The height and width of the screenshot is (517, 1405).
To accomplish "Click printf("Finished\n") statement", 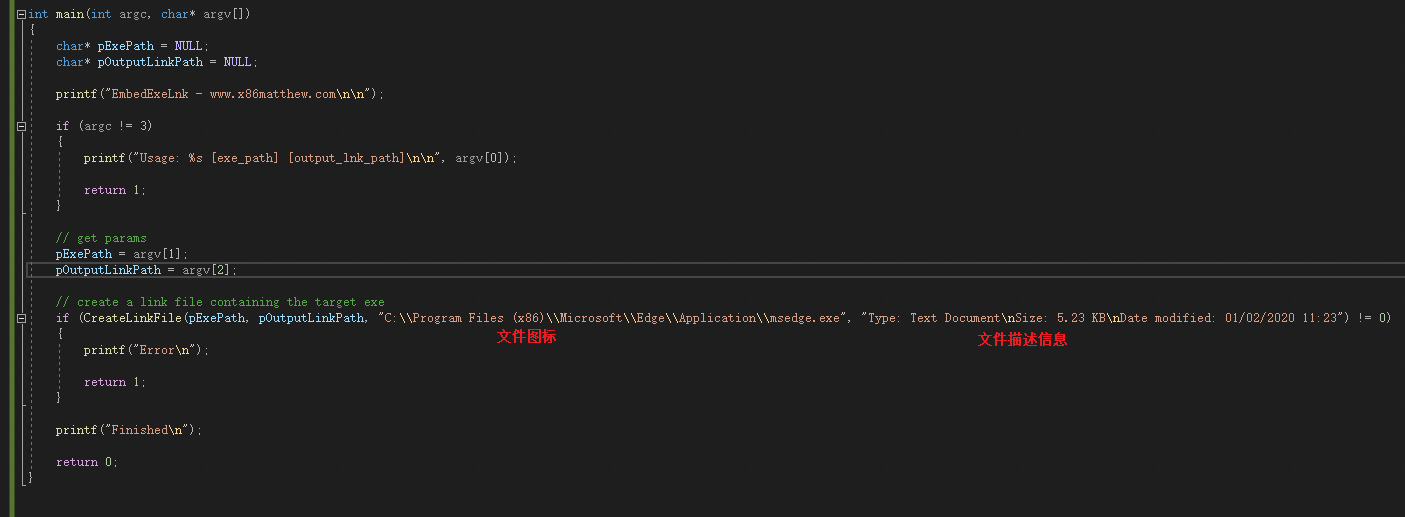I will (129, 430).
